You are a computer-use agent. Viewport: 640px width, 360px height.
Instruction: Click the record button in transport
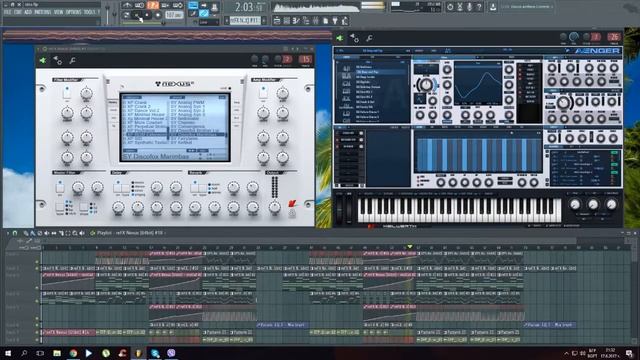(x=158, y=16)
